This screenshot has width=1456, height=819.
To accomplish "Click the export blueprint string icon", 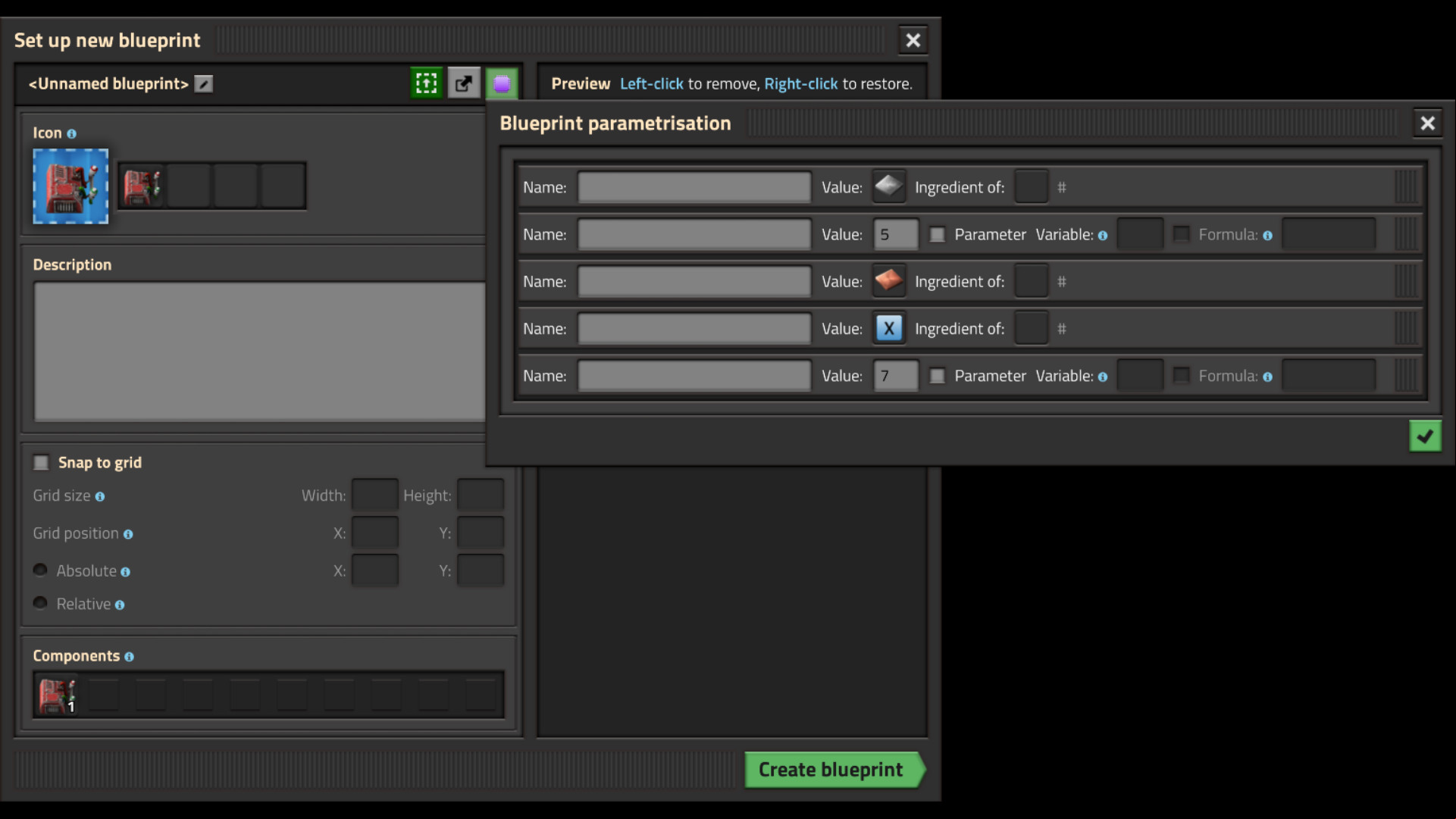I will click(464, 83).
